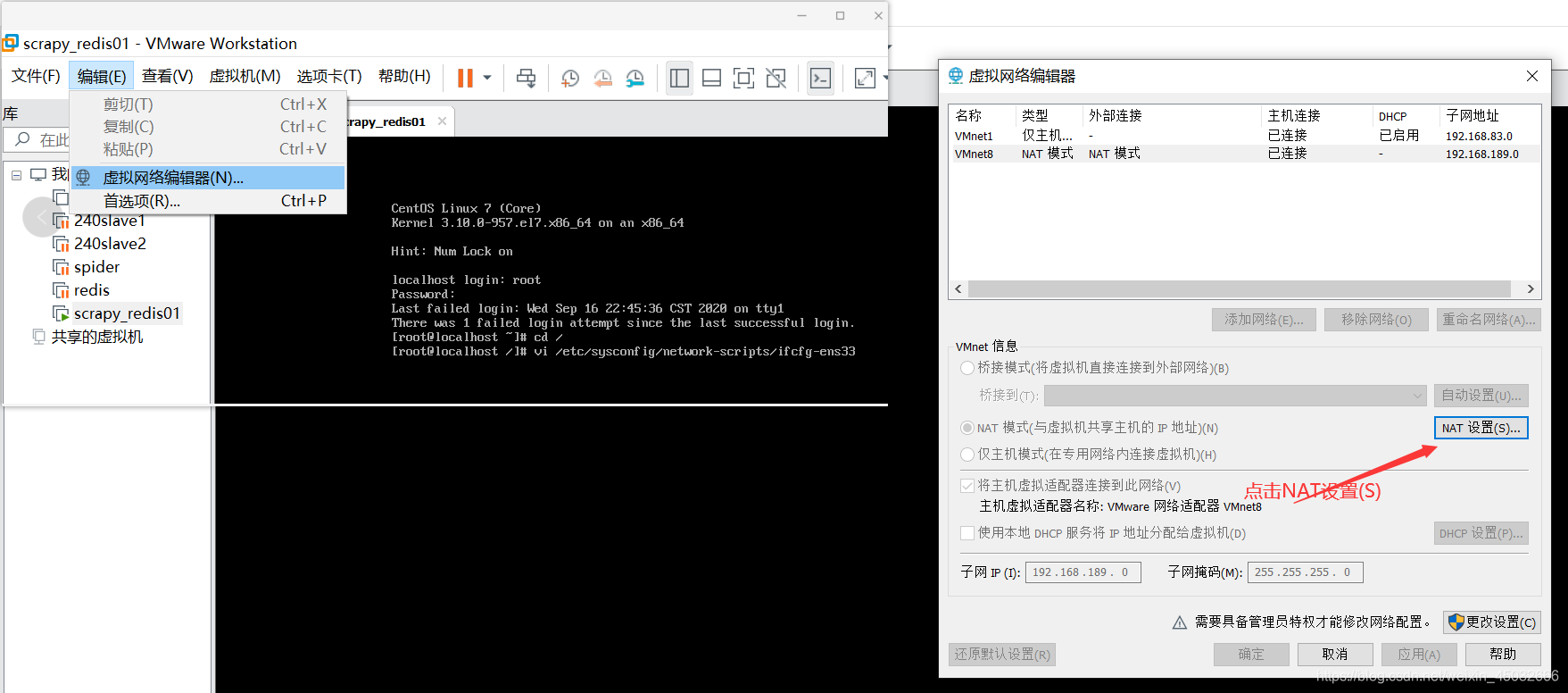Screen dimensions: 1568x693
Task: Toggle the library sidebar view icon
Action: 679,78
